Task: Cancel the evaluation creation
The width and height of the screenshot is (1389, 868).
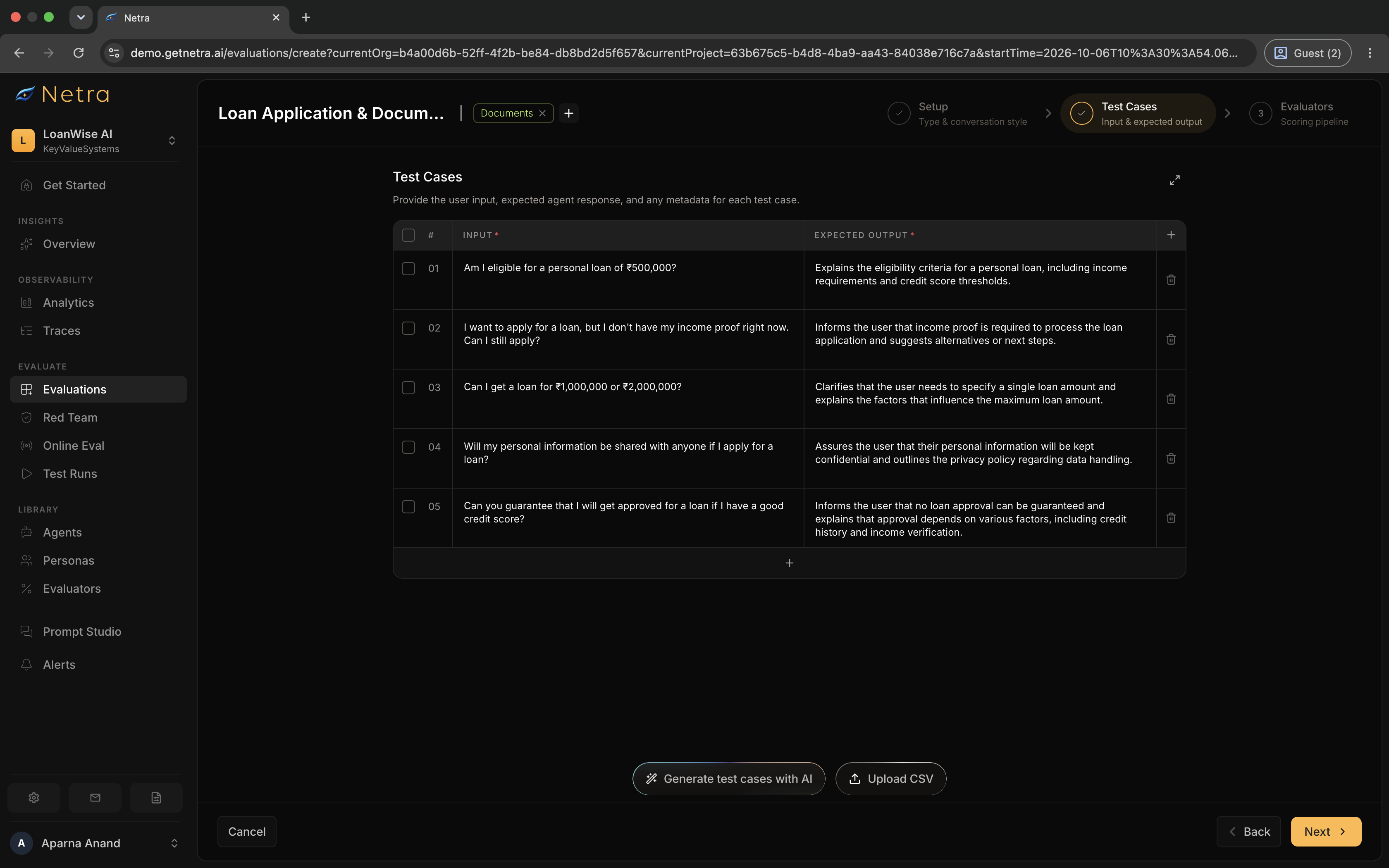Action: (247, 831)
